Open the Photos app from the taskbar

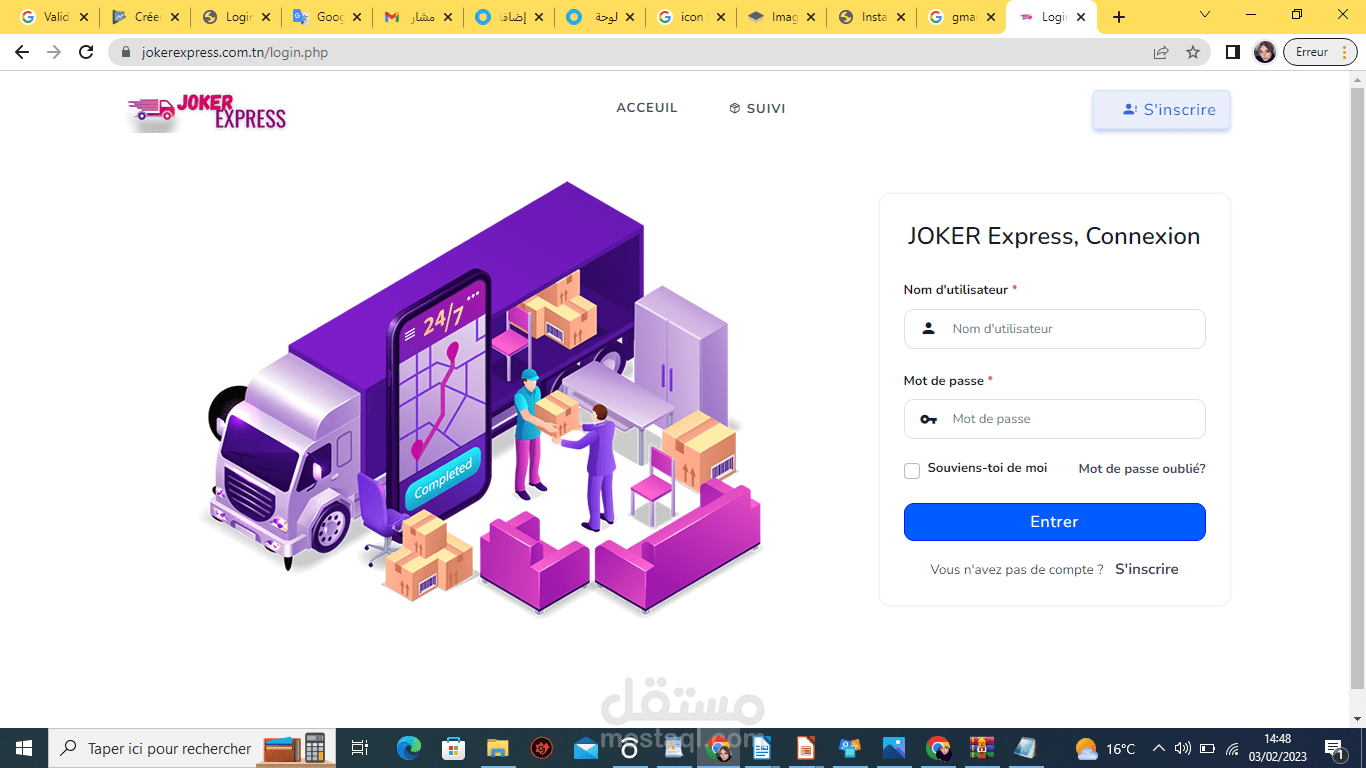click(894, 748)
